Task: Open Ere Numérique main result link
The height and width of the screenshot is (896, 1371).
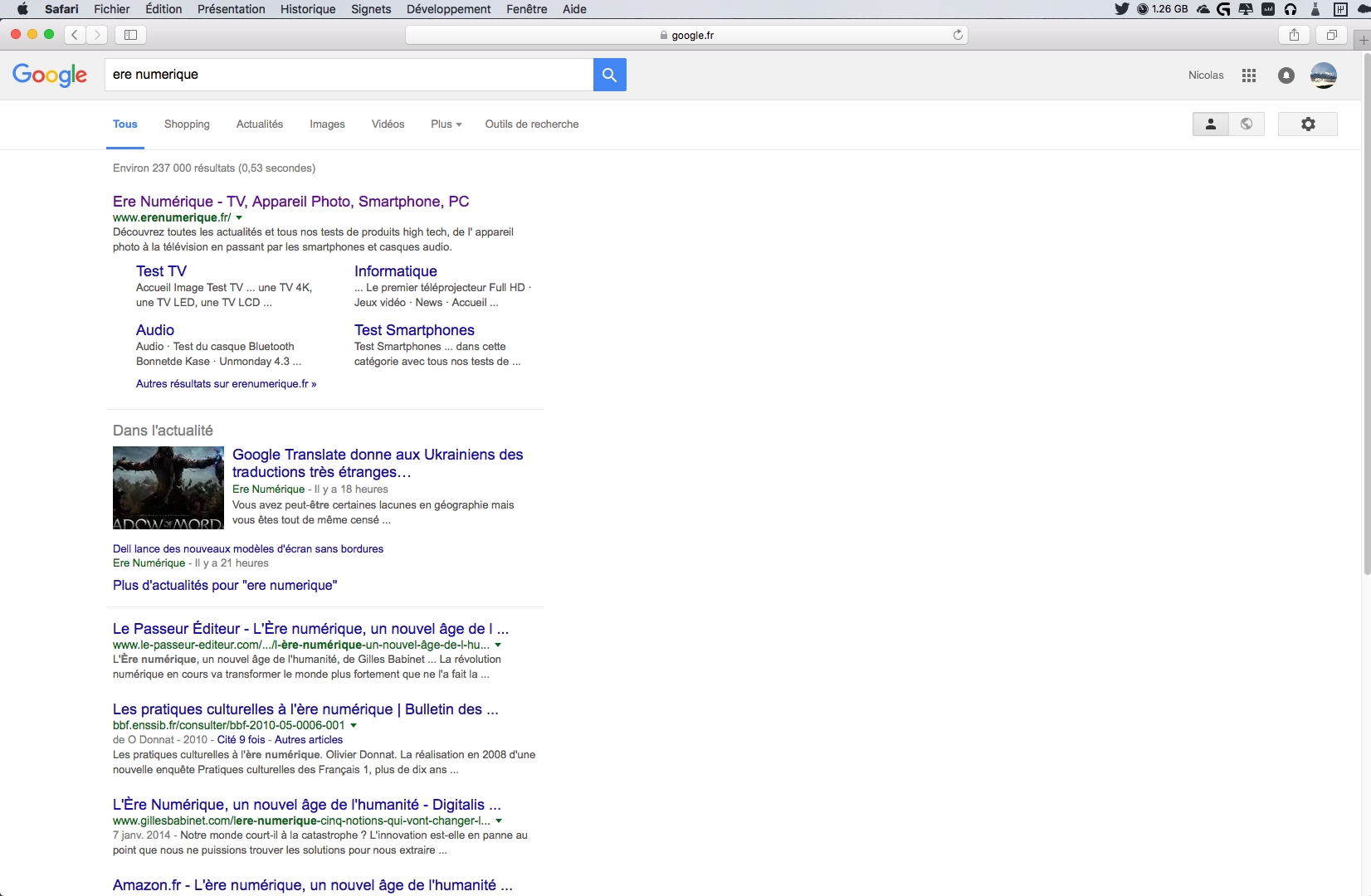Action: click(291, 202)
